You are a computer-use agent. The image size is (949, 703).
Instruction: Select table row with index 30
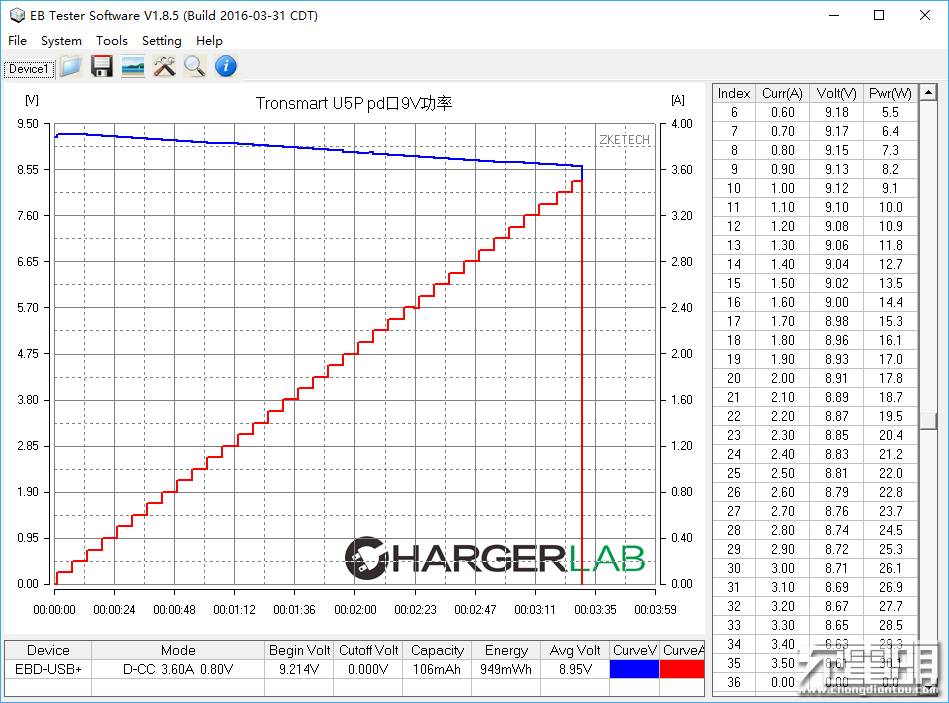[x=815, y=568]
